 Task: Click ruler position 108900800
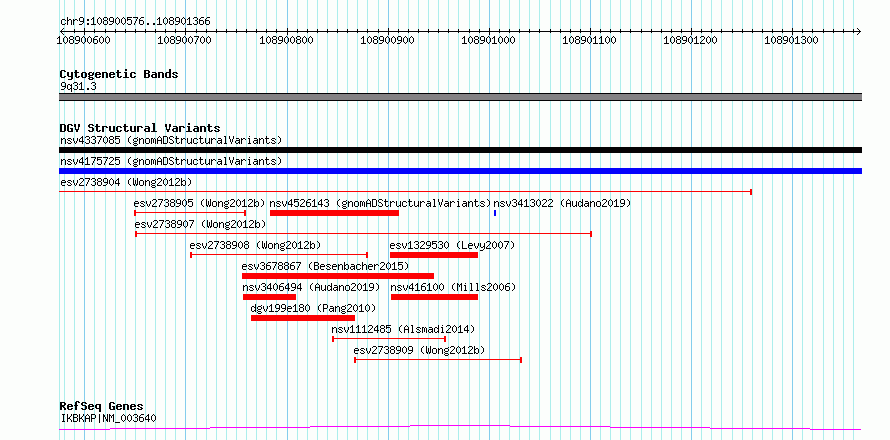coord(286,40)
